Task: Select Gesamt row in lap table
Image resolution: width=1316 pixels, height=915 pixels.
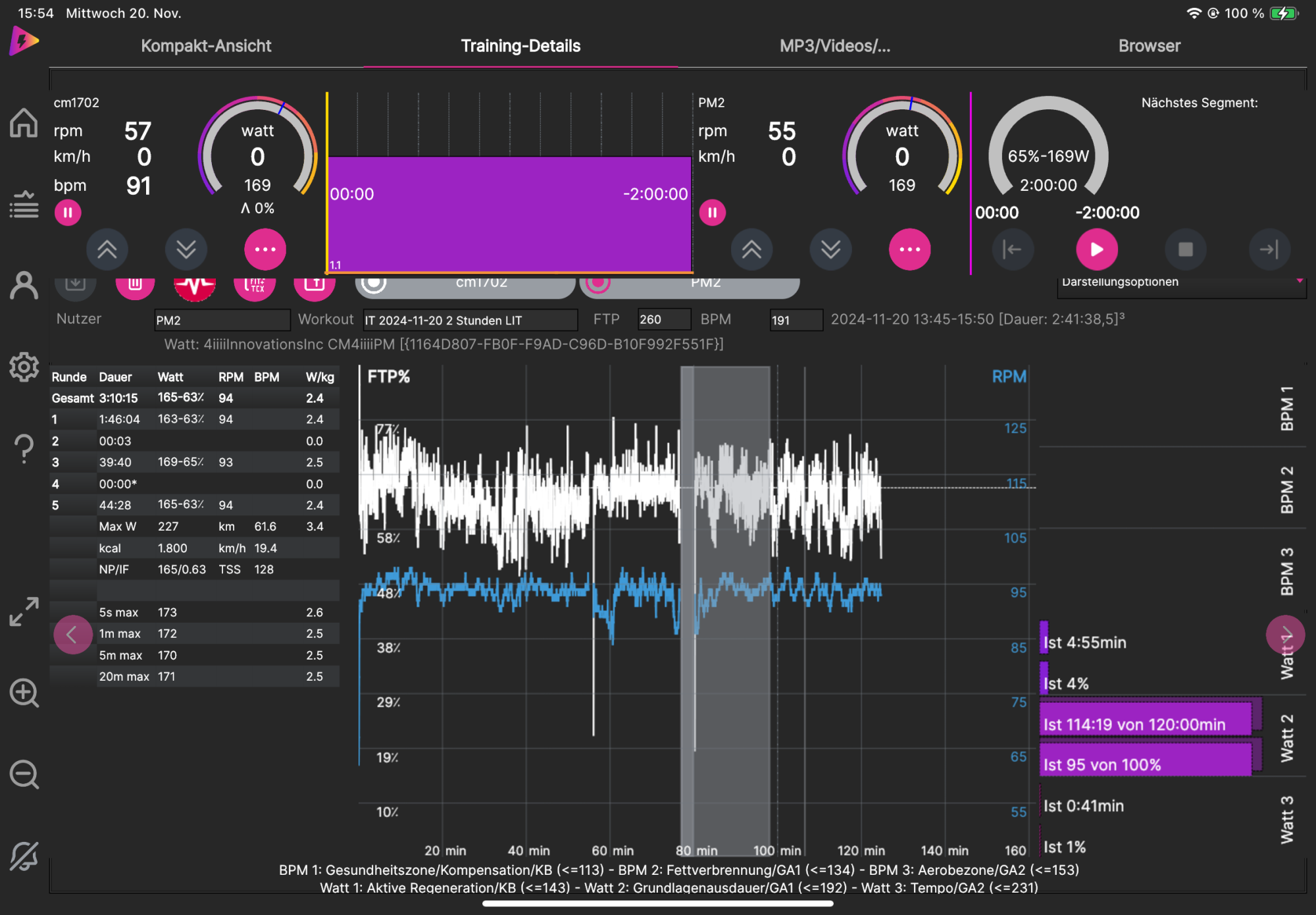Action: [x=195, y=398]
